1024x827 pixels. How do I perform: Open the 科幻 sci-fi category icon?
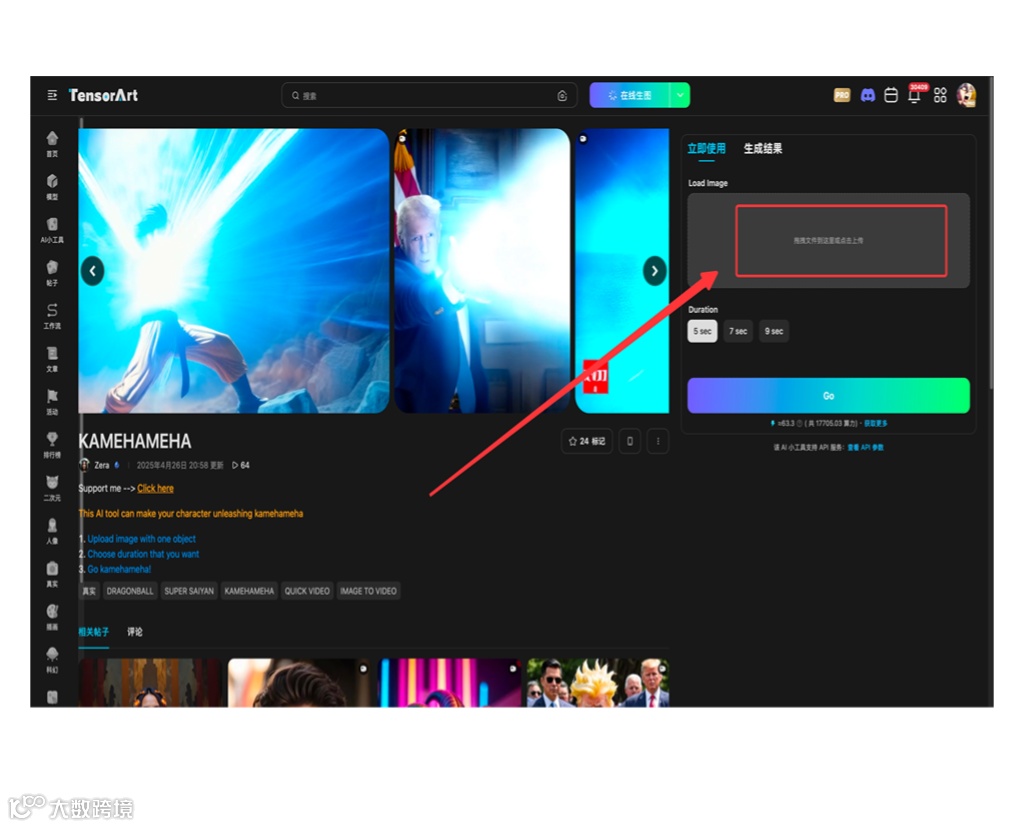pyautogui.click(x=52, y=660)
